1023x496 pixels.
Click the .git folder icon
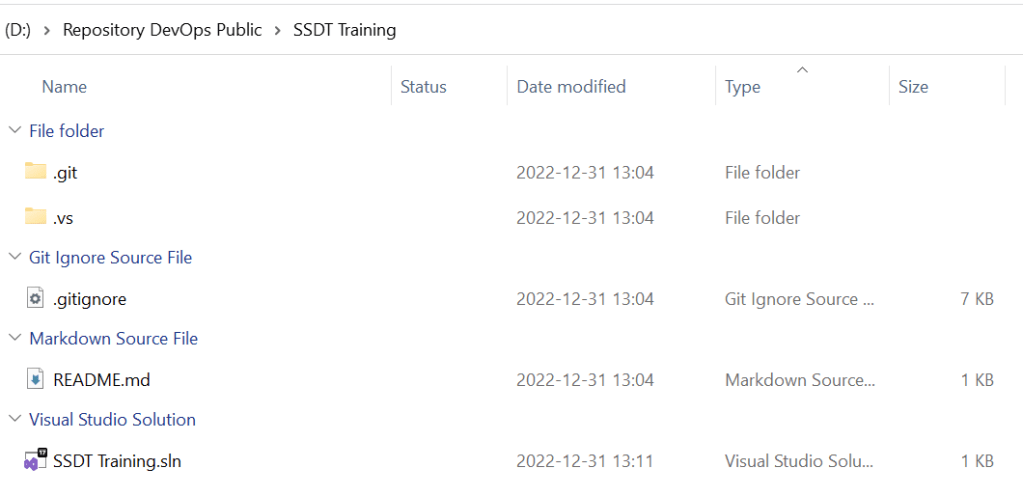(x=36, y=172)
